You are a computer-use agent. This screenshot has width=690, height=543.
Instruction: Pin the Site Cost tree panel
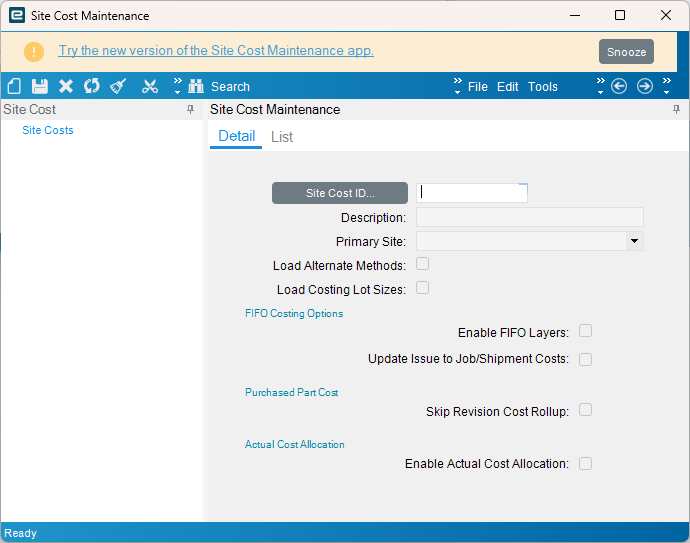(191, 109)
